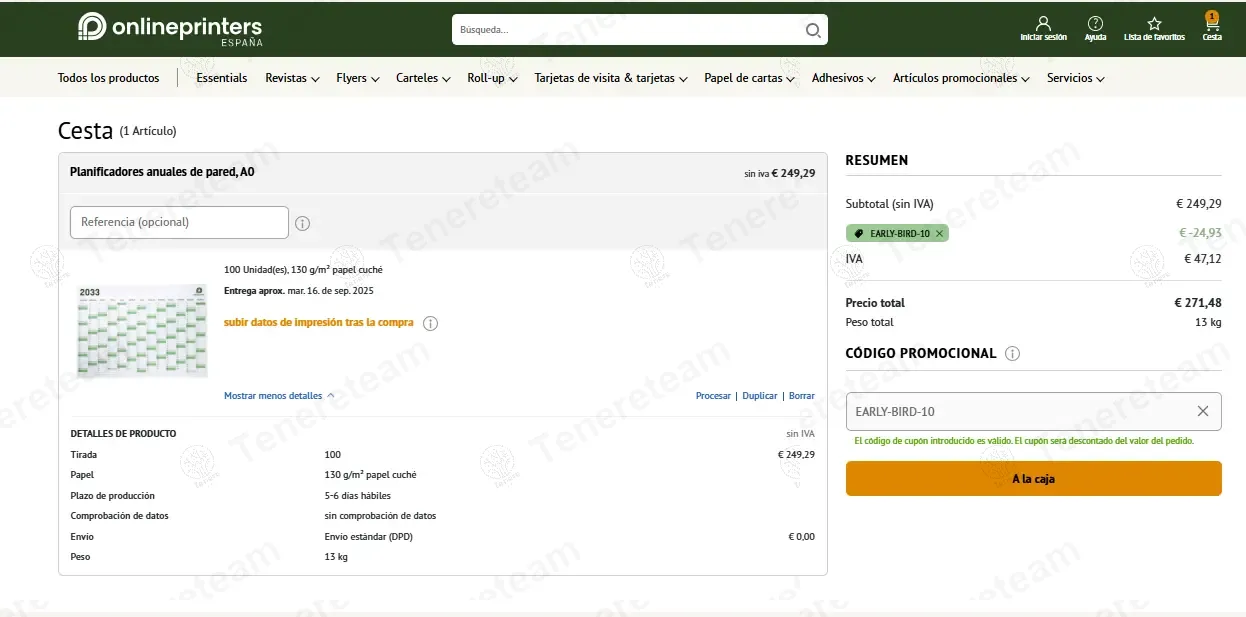Click info icon beside subir datos de impresión

pos(430,323)
